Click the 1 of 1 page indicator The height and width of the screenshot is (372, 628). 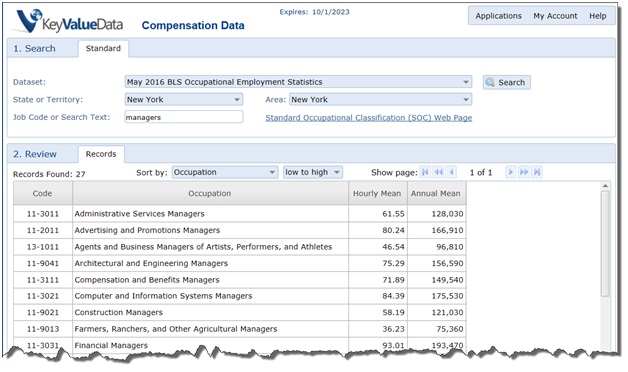click(481, 173)
